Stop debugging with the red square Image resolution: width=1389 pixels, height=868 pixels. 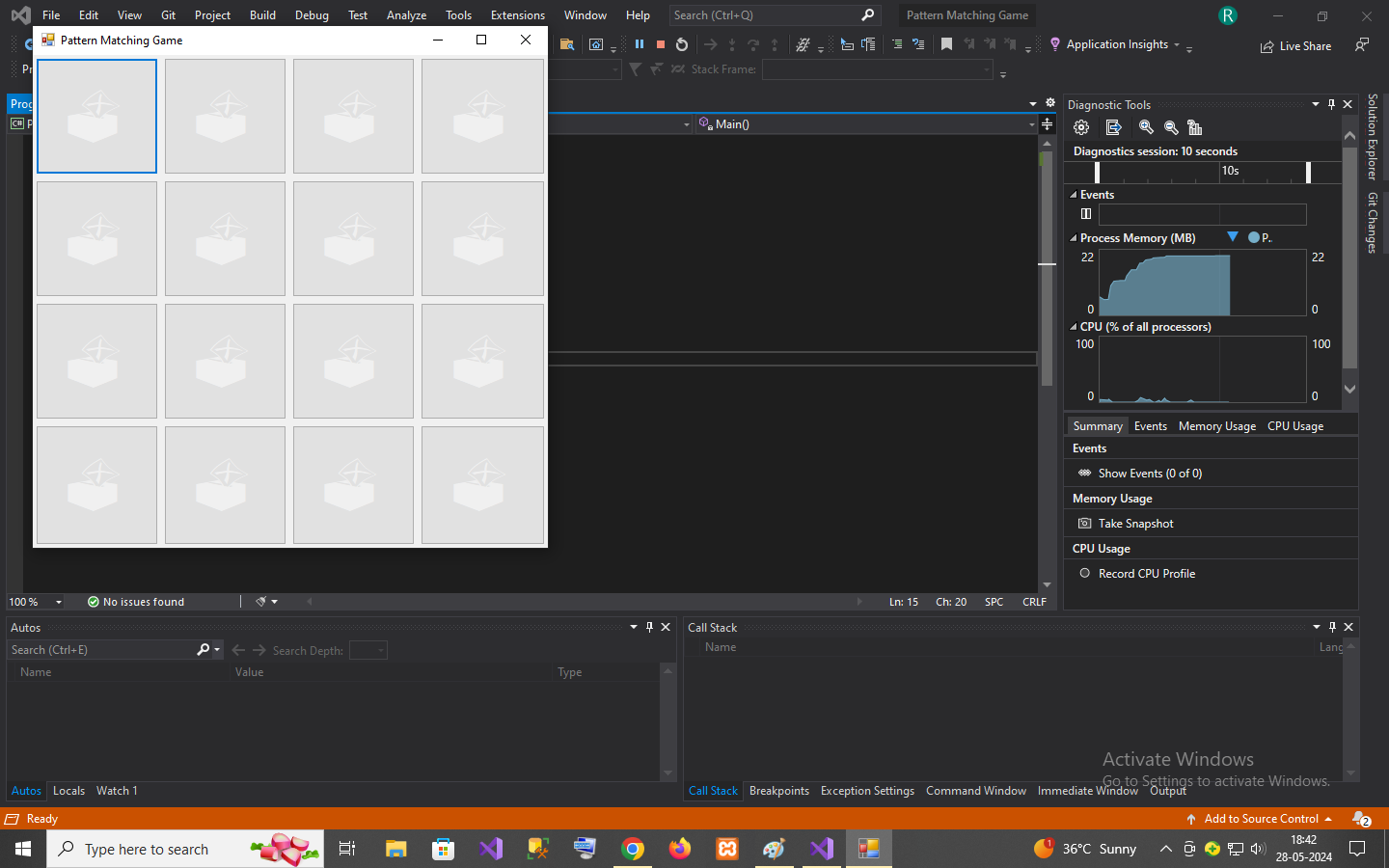click(x=661, y=44)
